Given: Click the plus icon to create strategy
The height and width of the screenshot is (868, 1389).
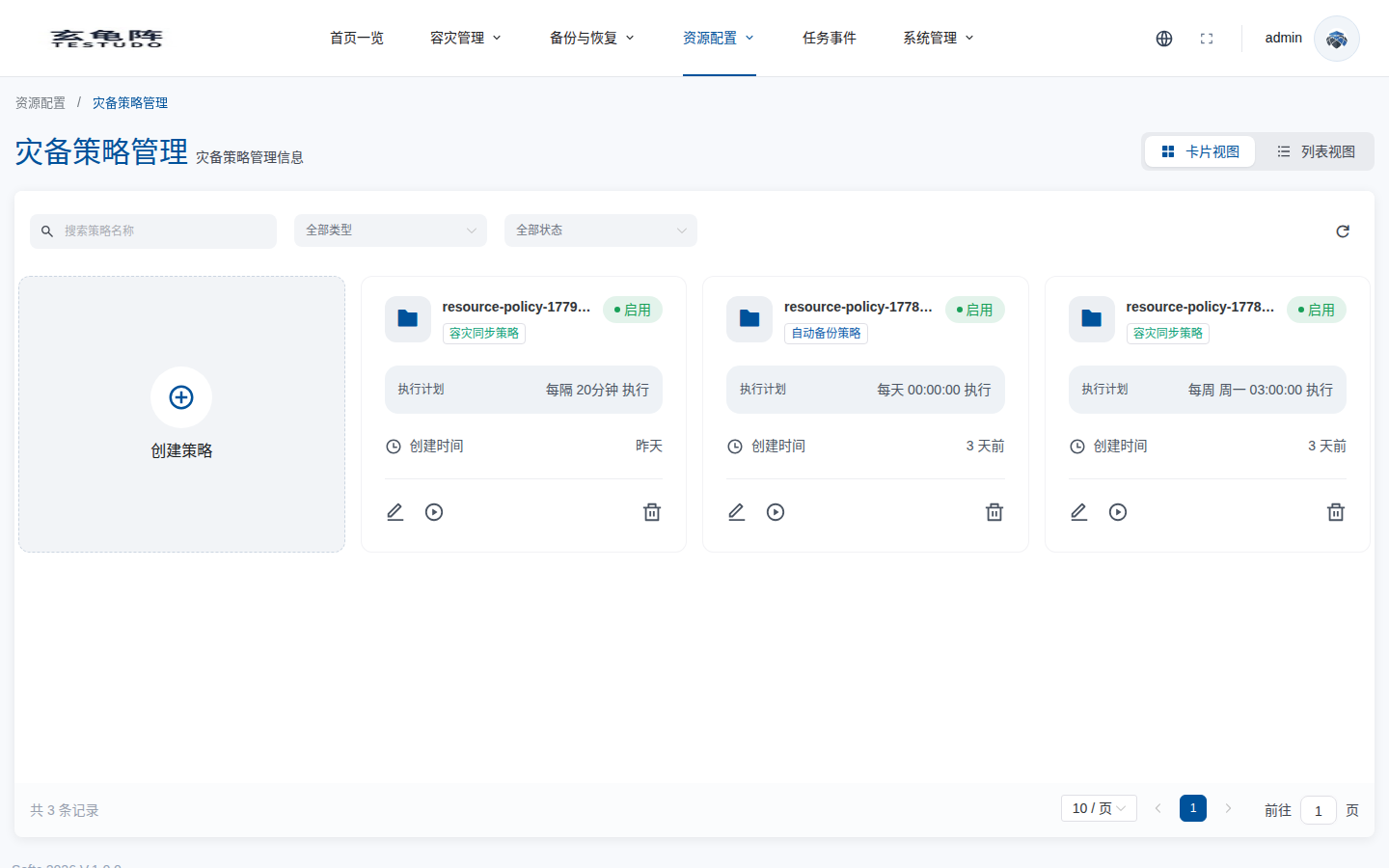Looking at the screenshot, I should (x=181, y=397).
